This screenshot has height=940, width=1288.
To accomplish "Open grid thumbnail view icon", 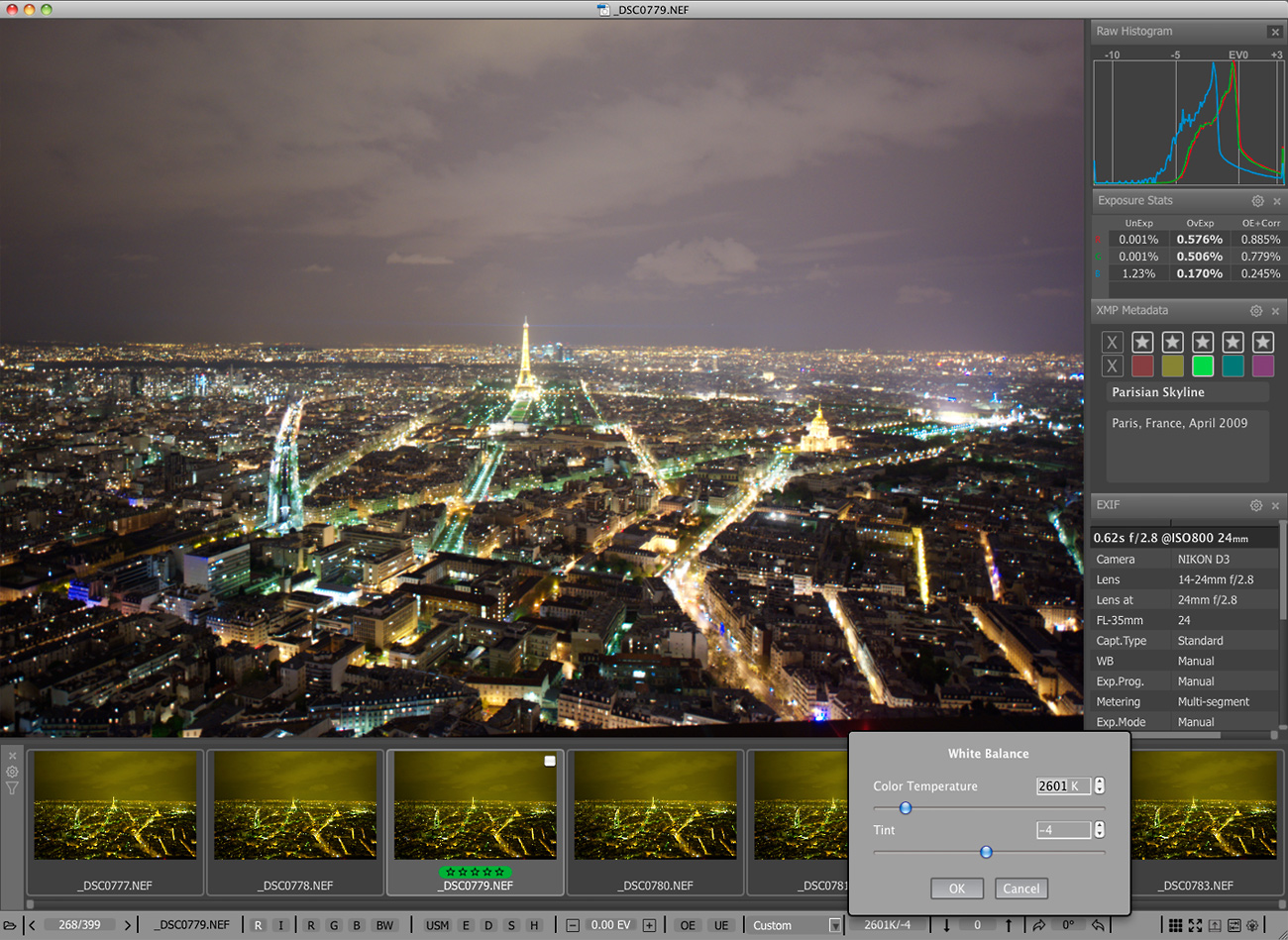I will pos(1175,925).
